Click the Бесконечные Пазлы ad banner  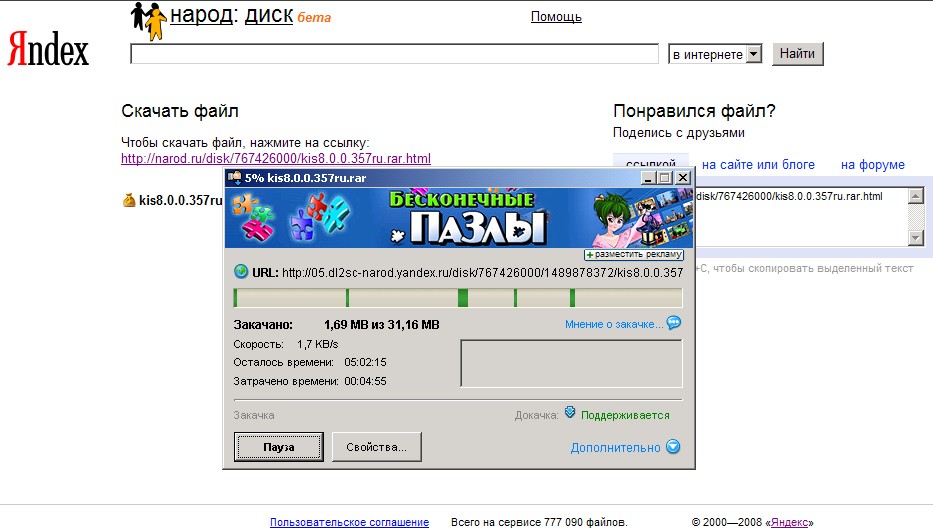click(x=459, y=218)
